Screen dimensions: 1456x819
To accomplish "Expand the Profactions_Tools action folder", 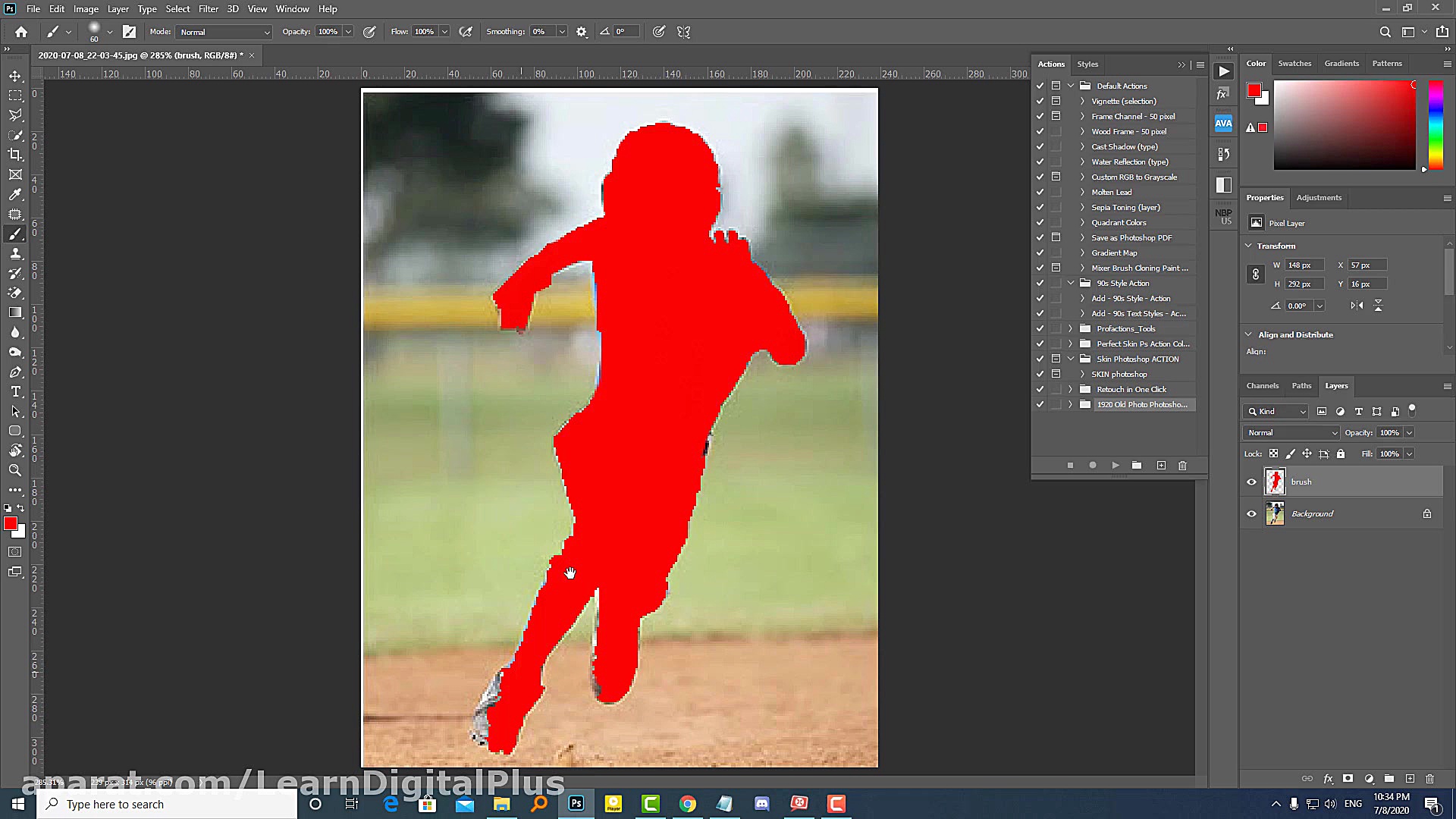I will 1071,328.
